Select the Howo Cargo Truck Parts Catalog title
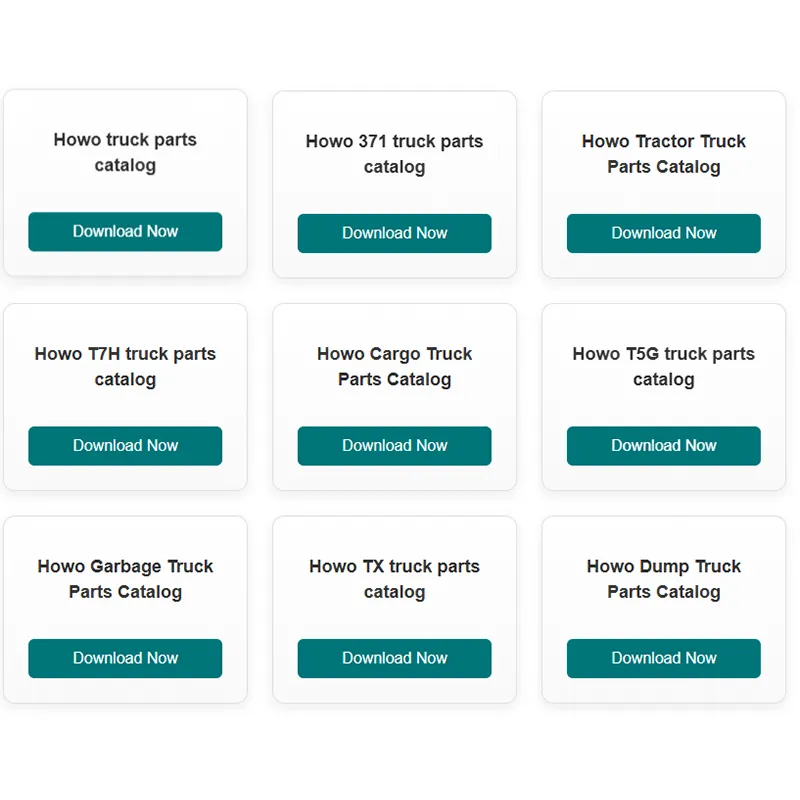The width and height of the screenshot is (800, 800). click(394, 366)
